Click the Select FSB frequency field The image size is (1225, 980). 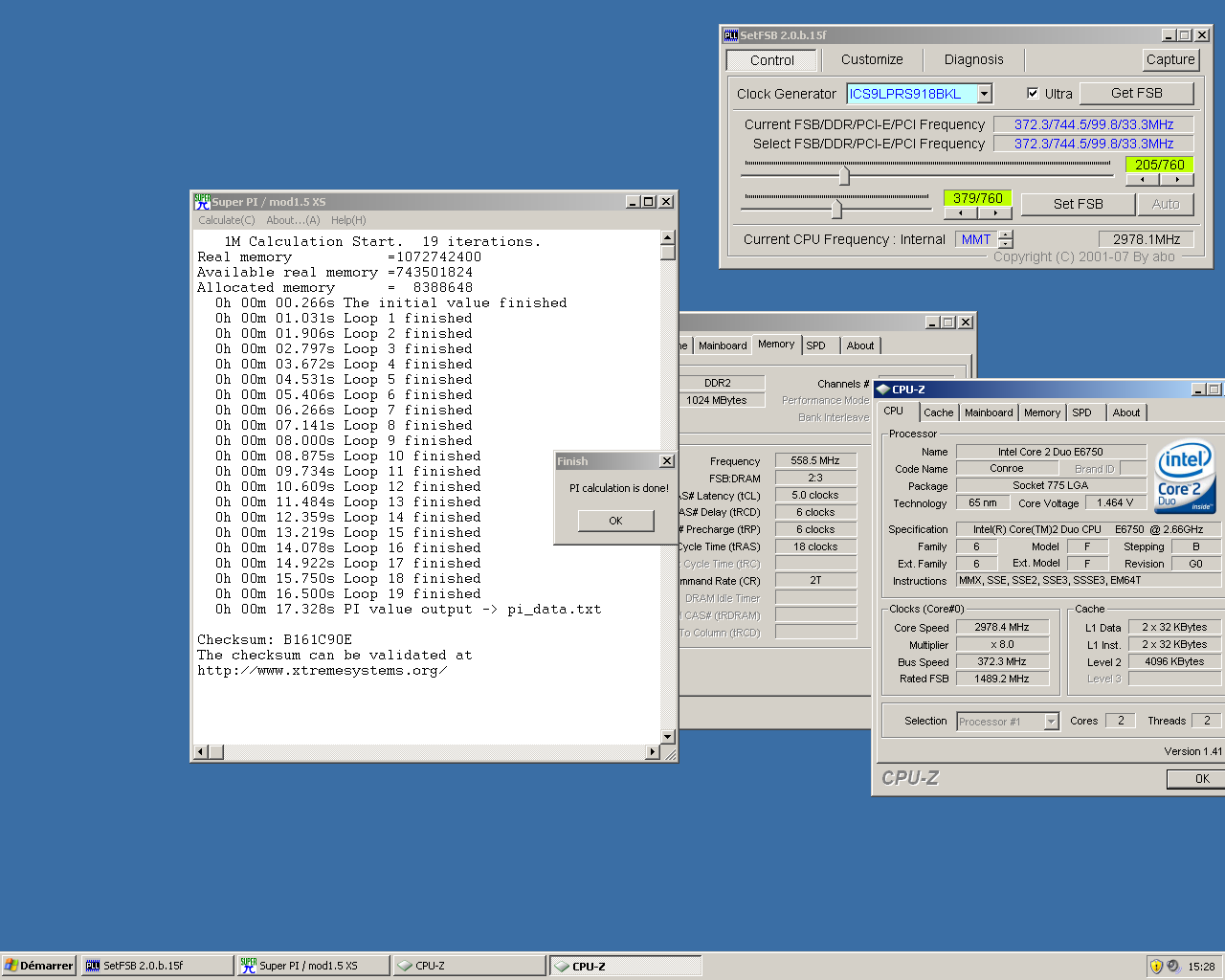pos(1094,144)
